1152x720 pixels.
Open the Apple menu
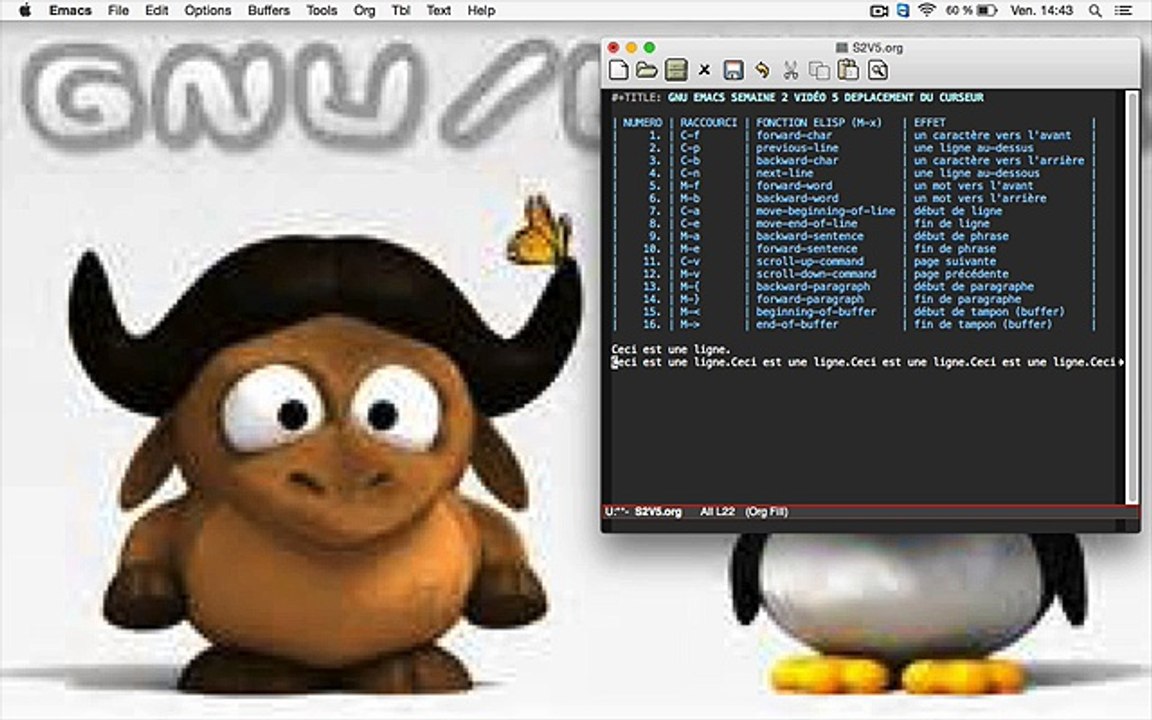[24, 10]
